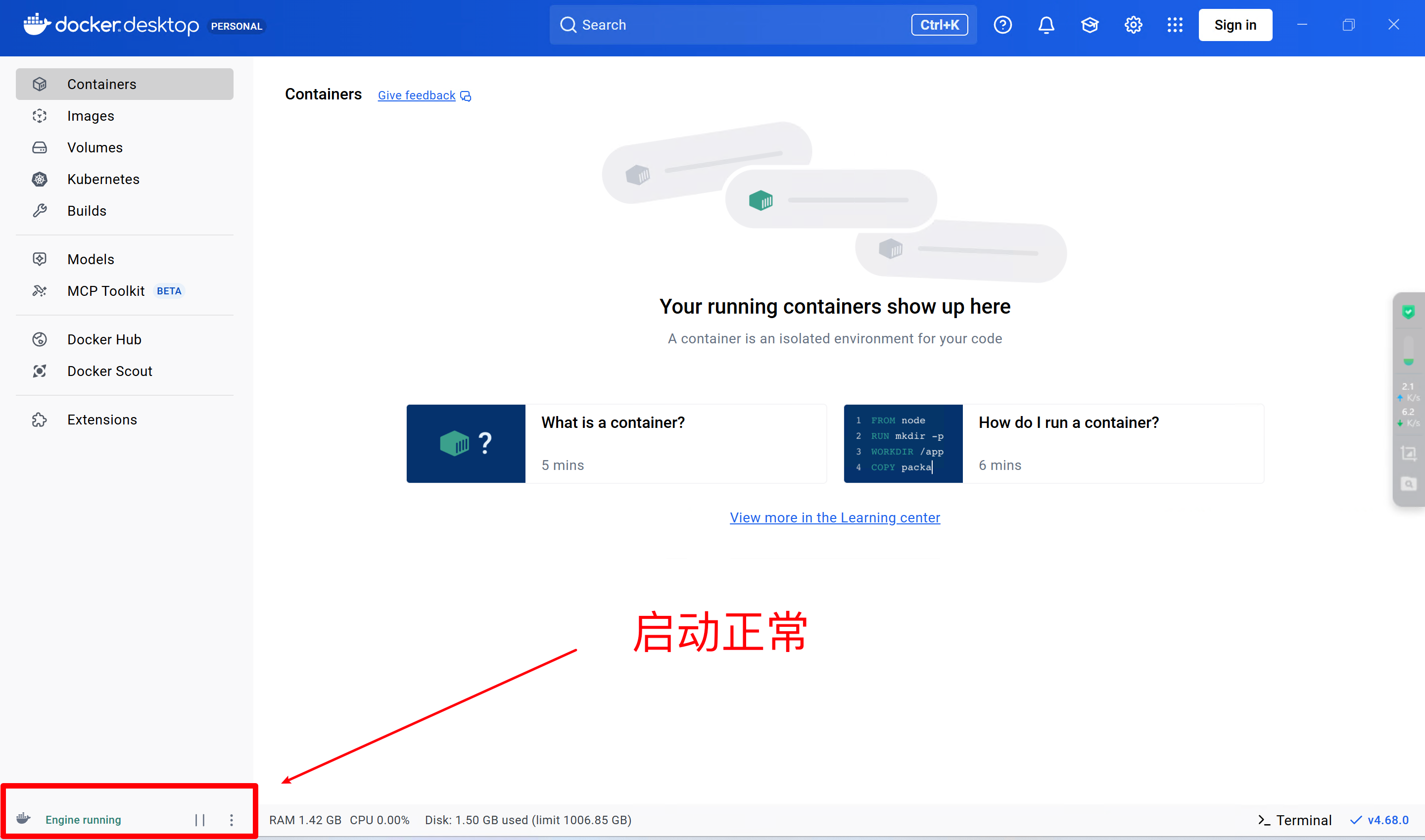
Task: Pause the Docker engine
Action: pos(199,820)
